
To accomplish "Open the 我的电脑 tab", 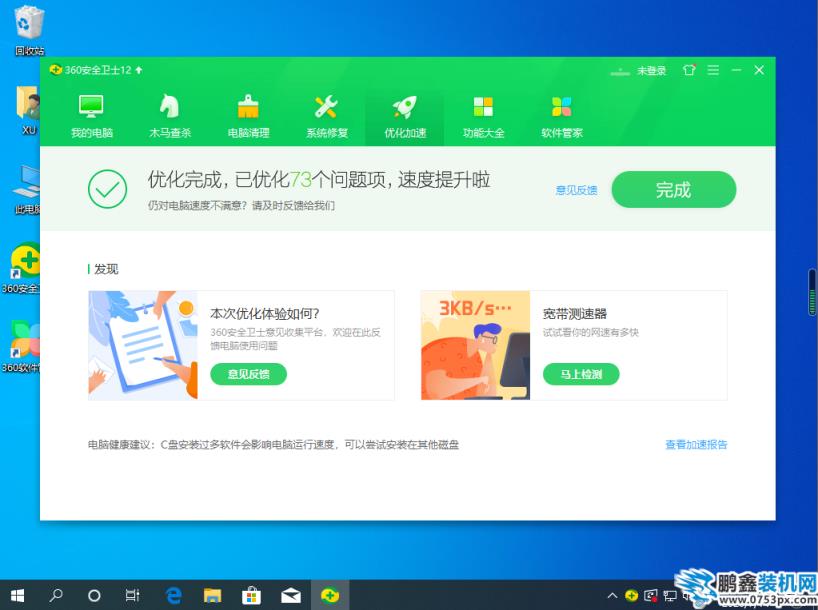I will [92, 117].
